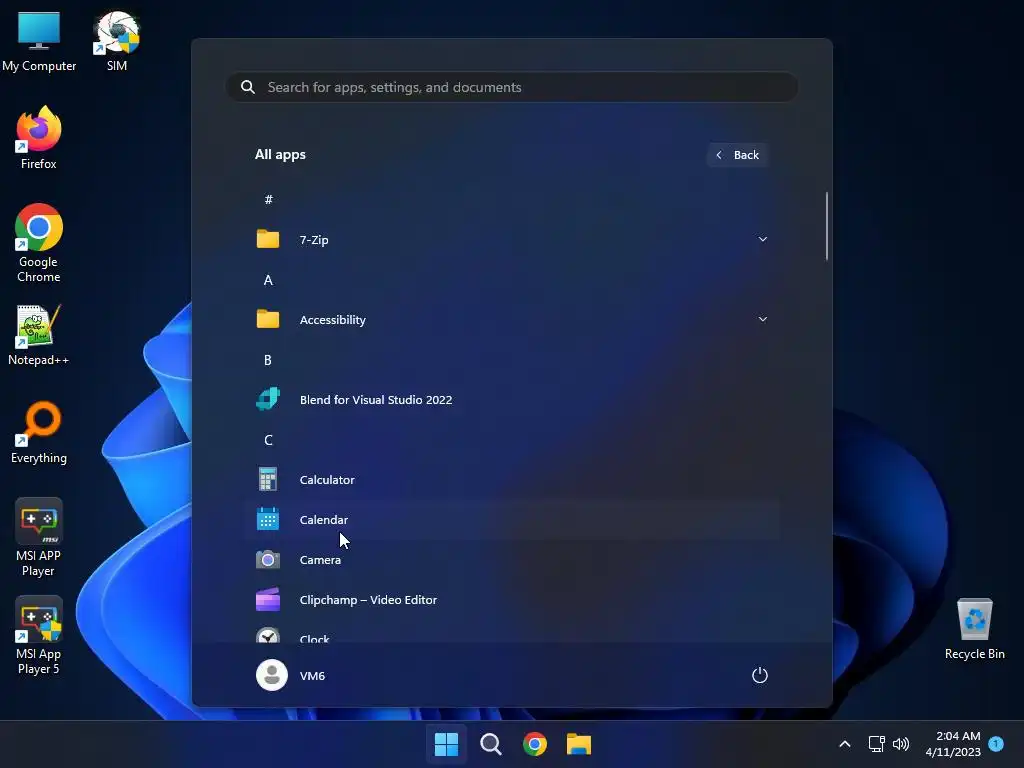
Task: Open the SIM desktop shortcut
Action: click(117, 40)
